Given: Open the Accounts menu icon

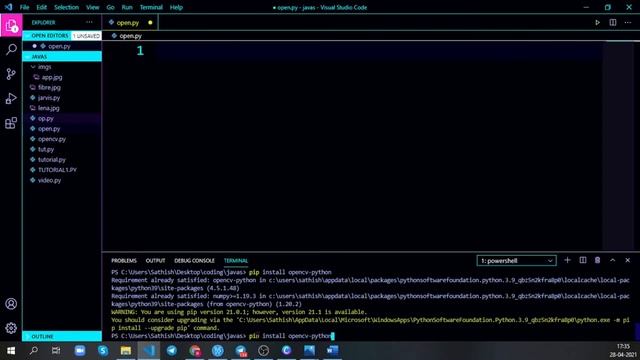Looking at the screenshot, I should pos(11,304).
